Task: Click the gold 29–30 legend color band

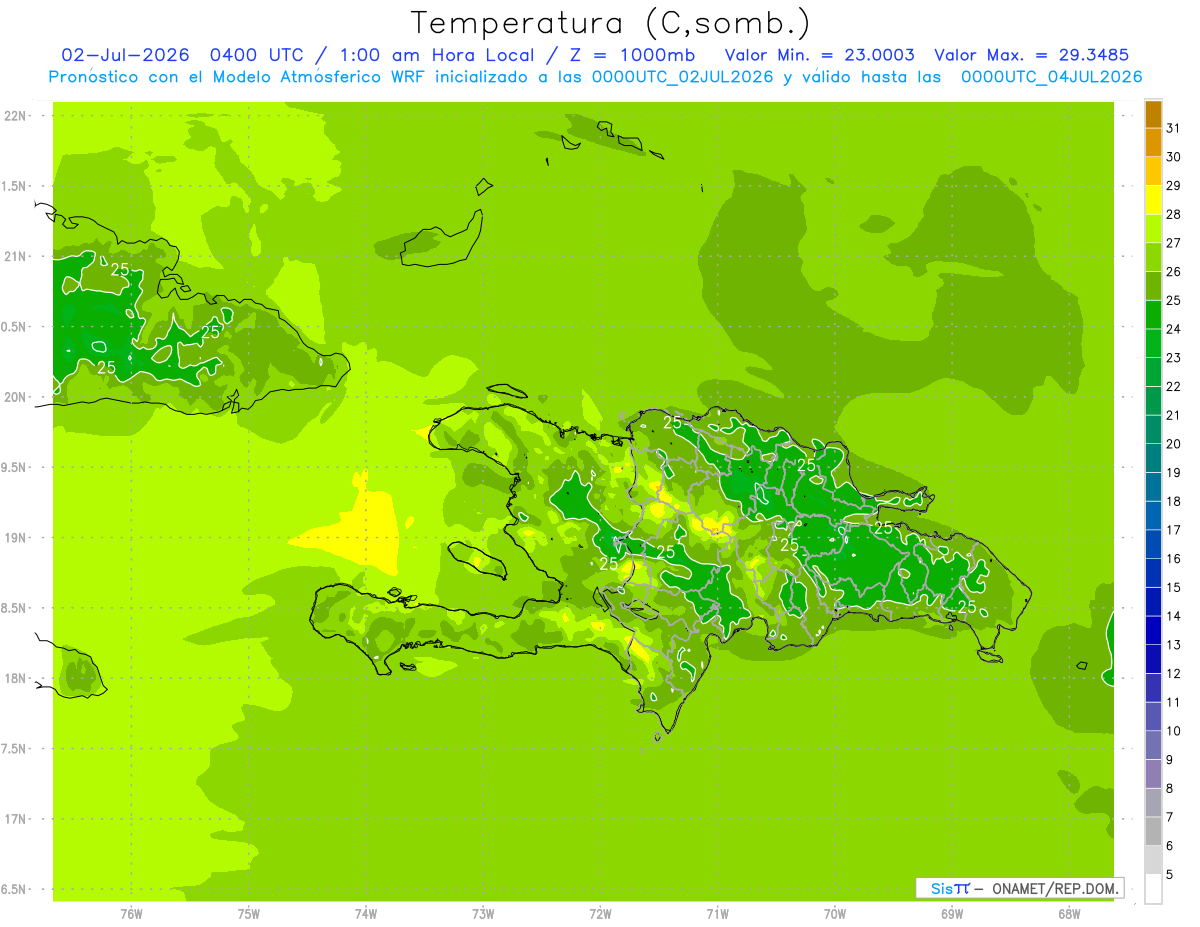Action: [x=1153, y=171]
